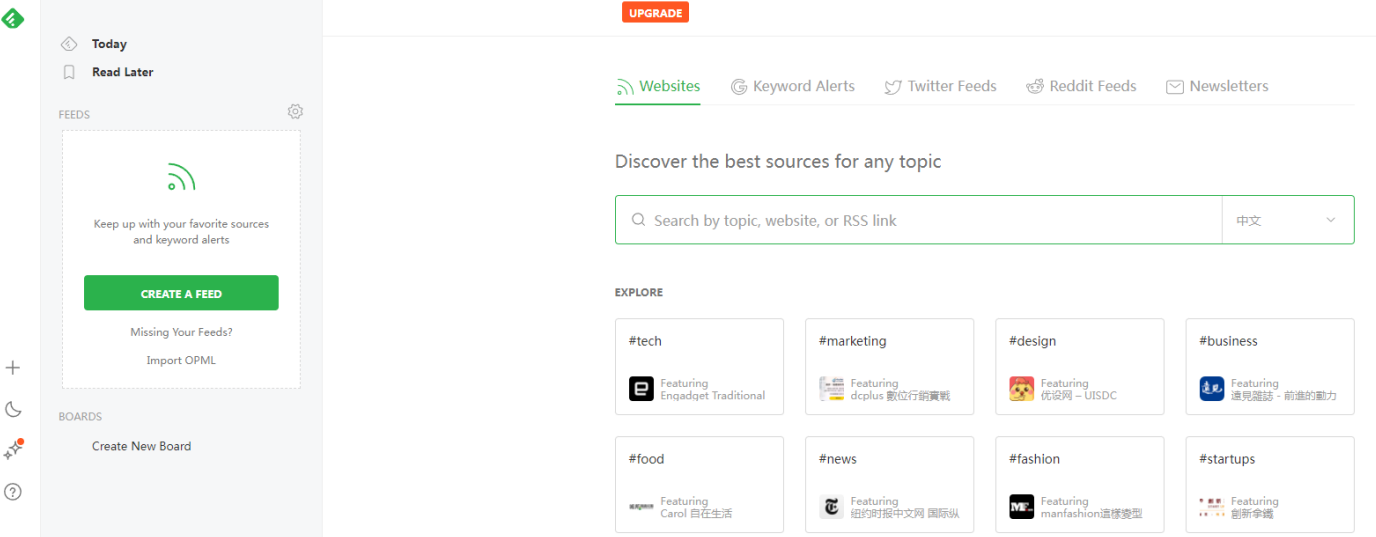Click the Upgrade button
Image resolution: width=1376 pixels, height=537 pixels.
[655, 13]
